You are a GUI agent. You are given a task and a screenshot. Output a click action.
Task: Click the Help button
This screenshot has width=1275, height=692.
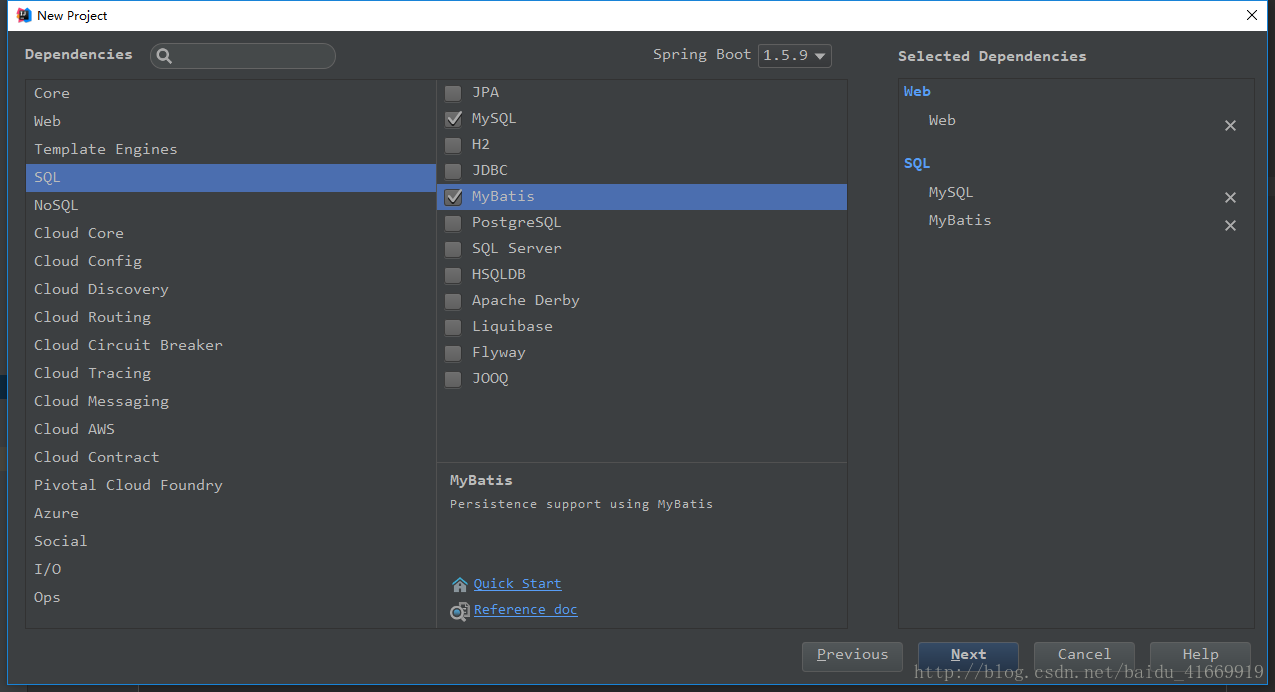tap(1200, 655)
